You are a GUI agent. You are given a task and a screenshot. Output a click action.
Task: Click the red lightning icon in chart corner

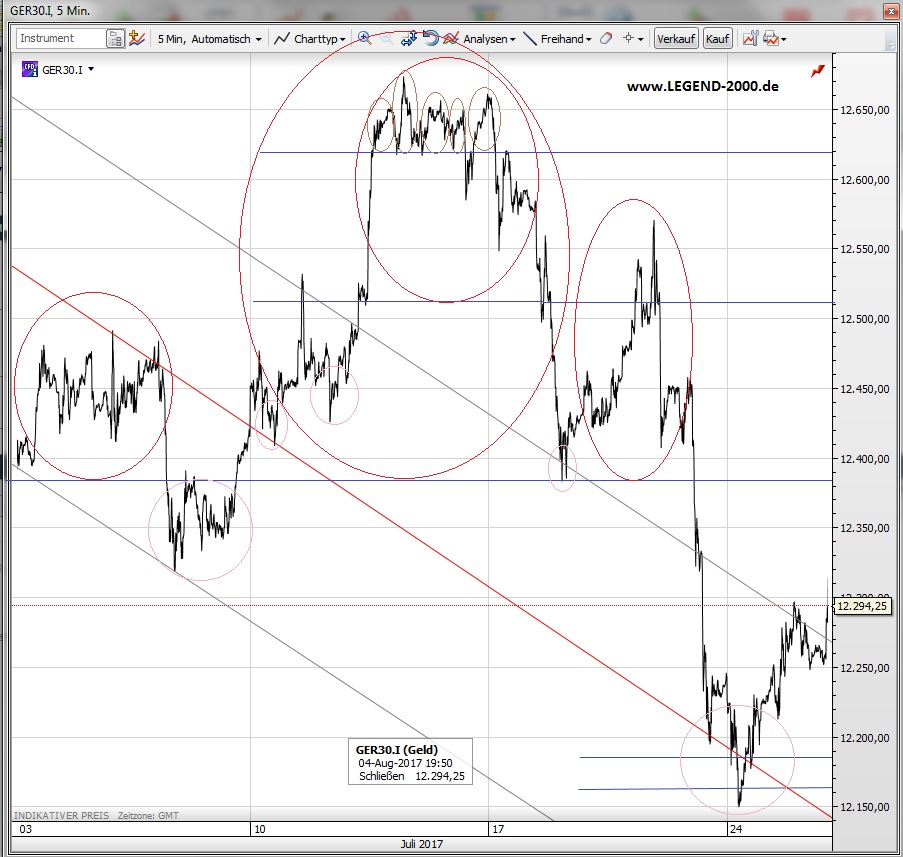click(x=818, y=71)
